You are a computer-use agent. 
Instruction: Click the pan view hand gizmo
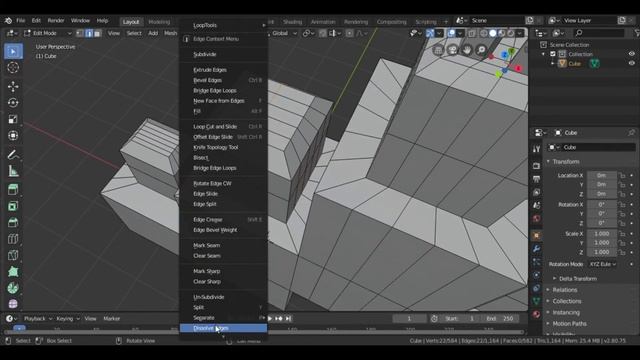[x=467, y=50]
